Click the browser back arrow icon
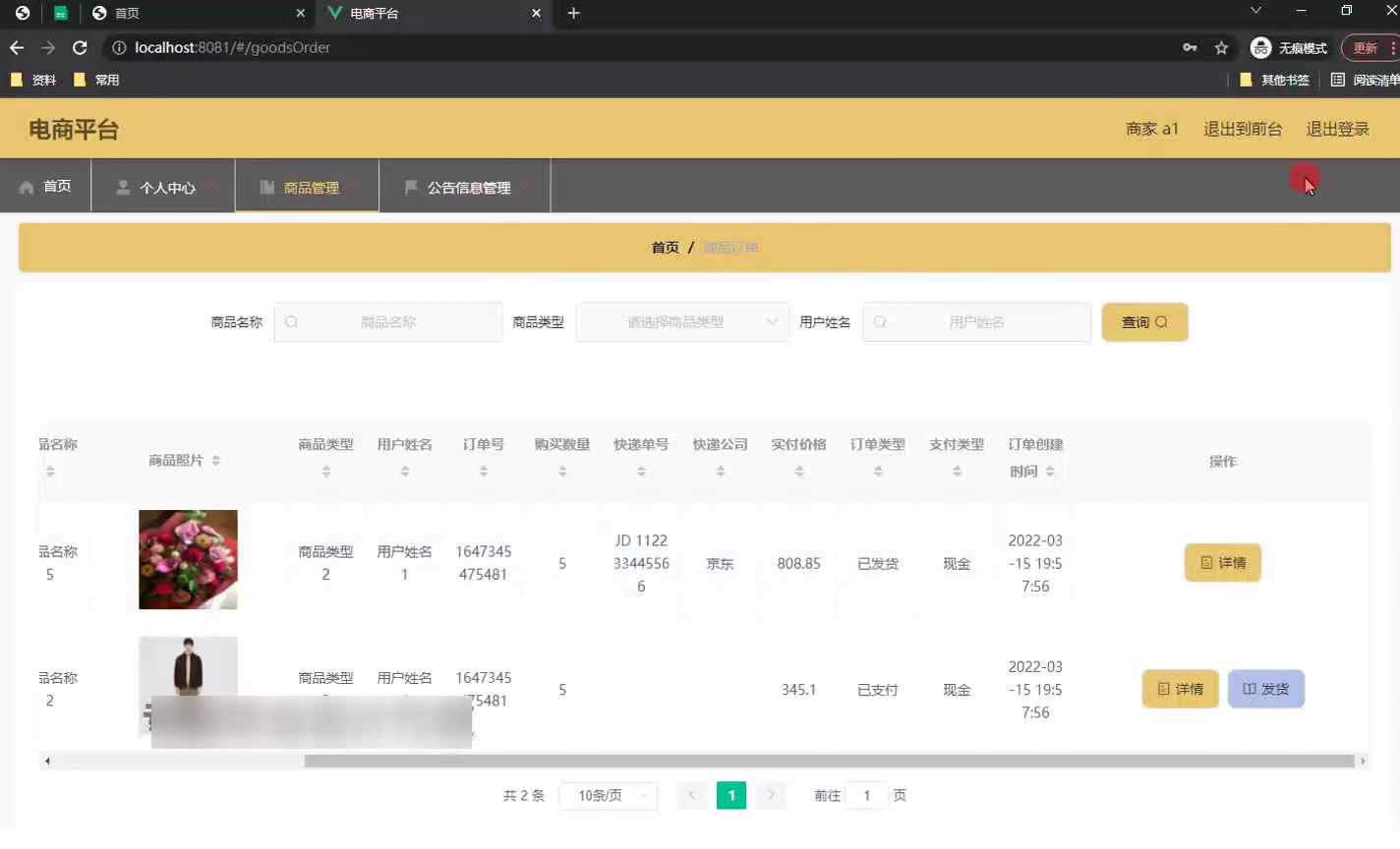1400x849 pixels. (x=17, y=47)
